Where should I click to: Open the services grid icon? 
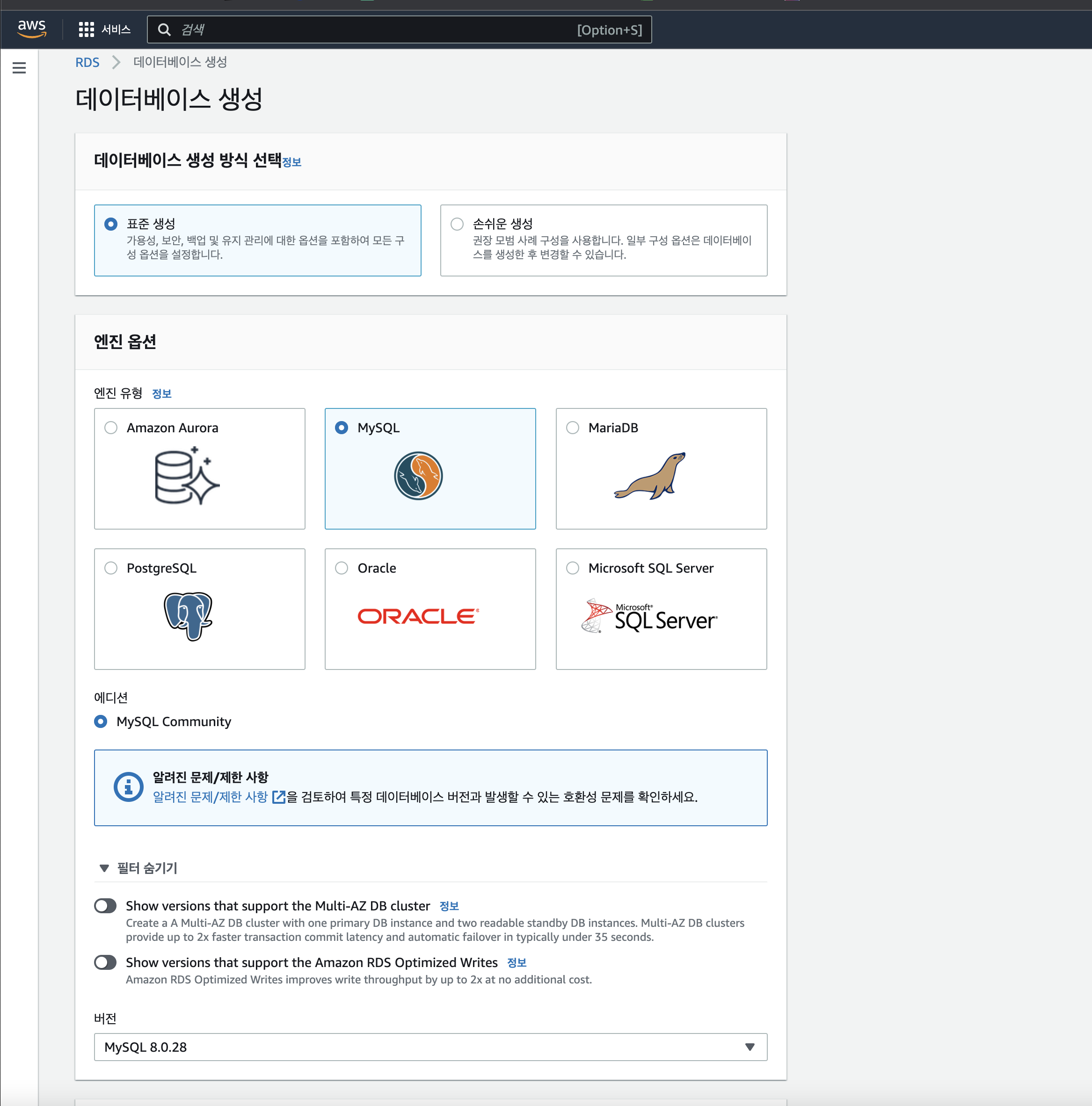[86, 29]
